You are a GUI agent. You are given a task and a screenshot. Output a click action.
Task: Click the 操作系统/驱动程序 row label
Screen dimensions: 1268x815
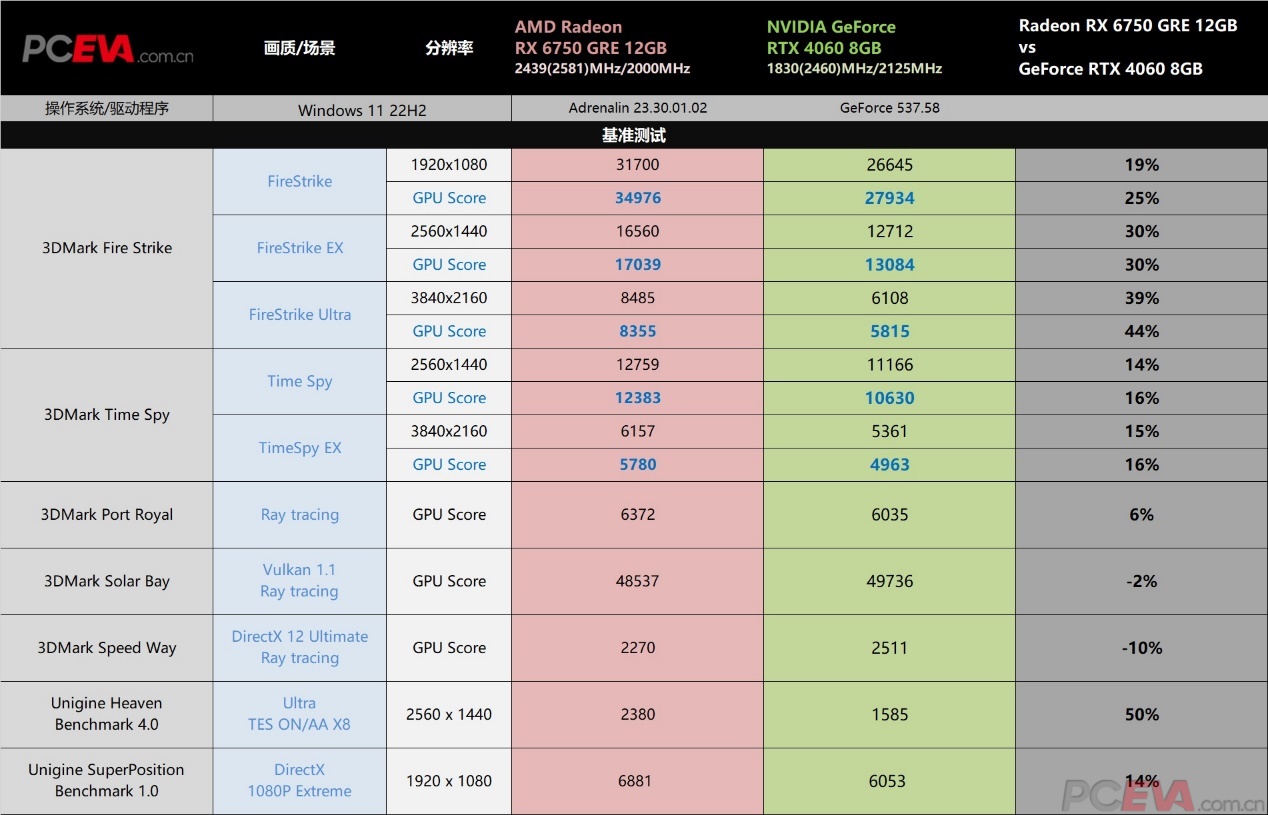(x=107, y=109)
